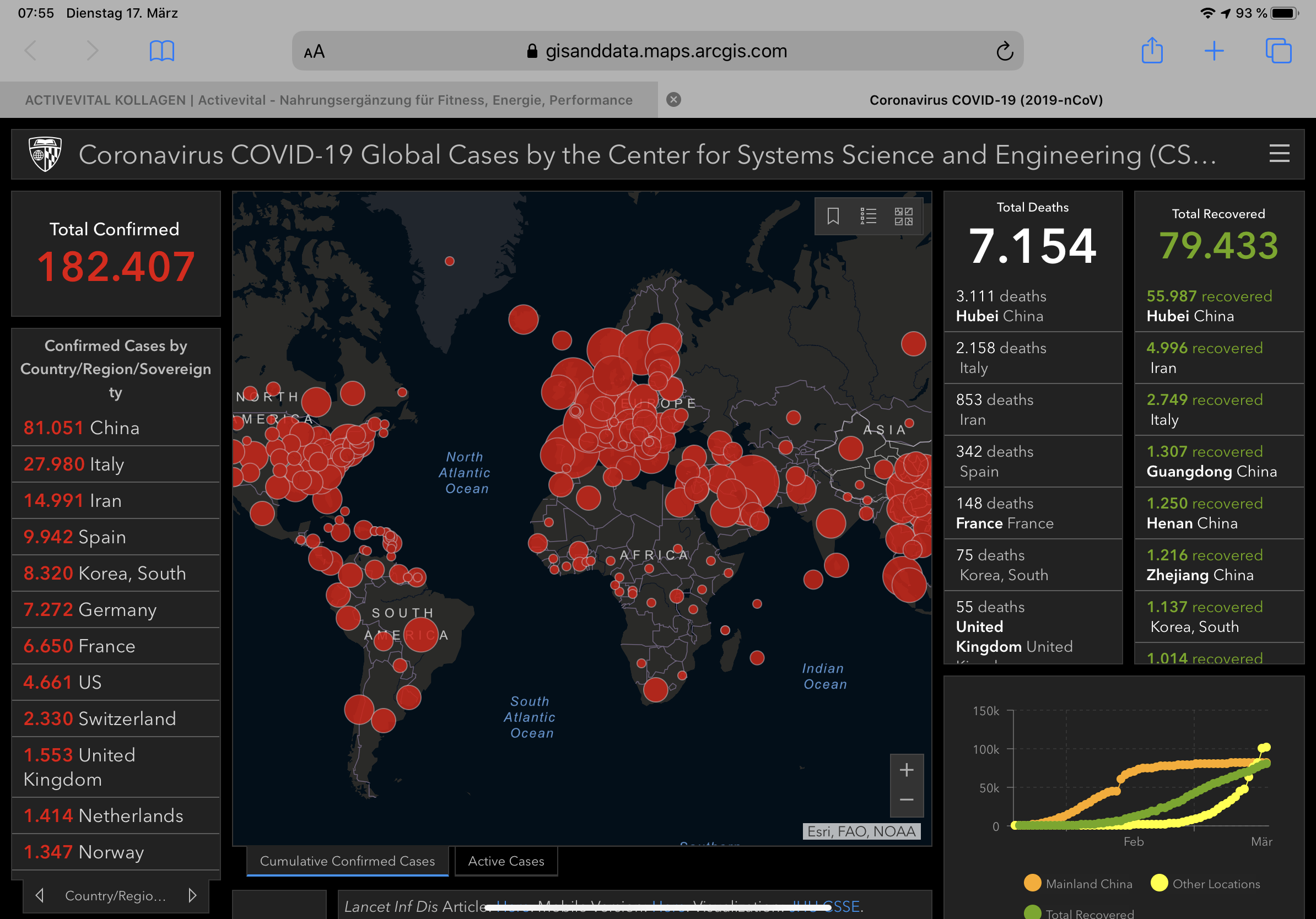Click the Total Deaths 7.154 figure
Viewport: 1316px width, 919px height.
coord(1032,246)
